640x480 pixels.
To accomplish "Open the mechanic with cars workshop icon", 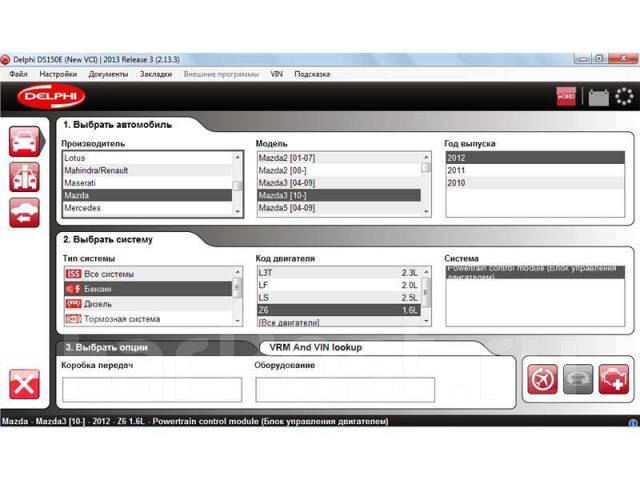I will [x=24, y=177].
